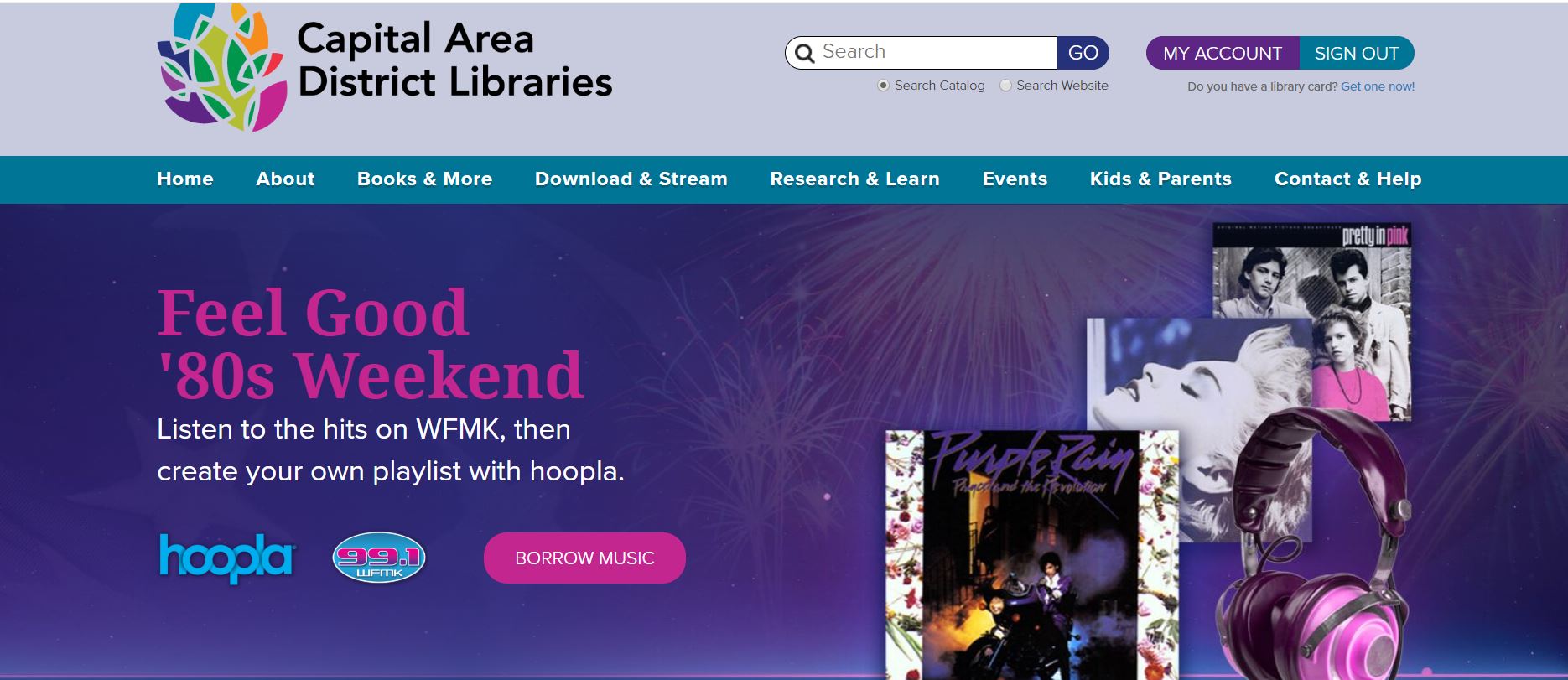
Task: Follow the Get one now link
Action: (1378, 86)
